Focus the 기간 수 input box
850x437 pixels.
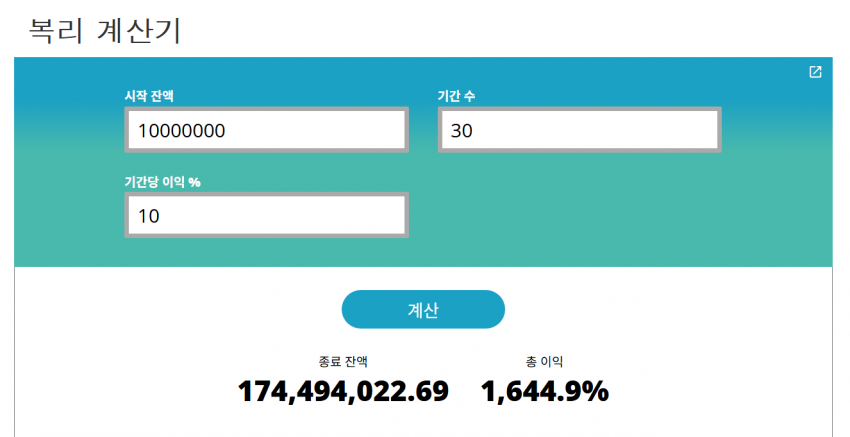(x=580, y=130)
